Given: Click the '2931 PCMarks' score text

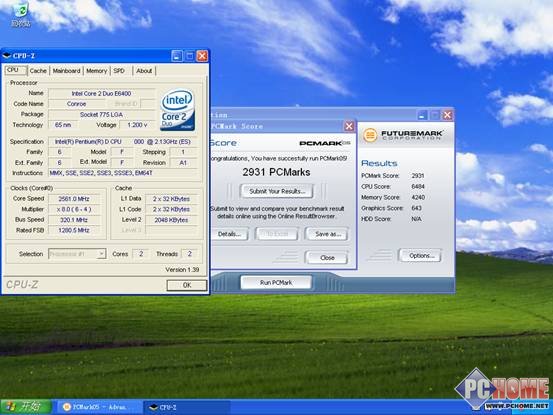Looking at the screenshot, I should click(276, 172).
